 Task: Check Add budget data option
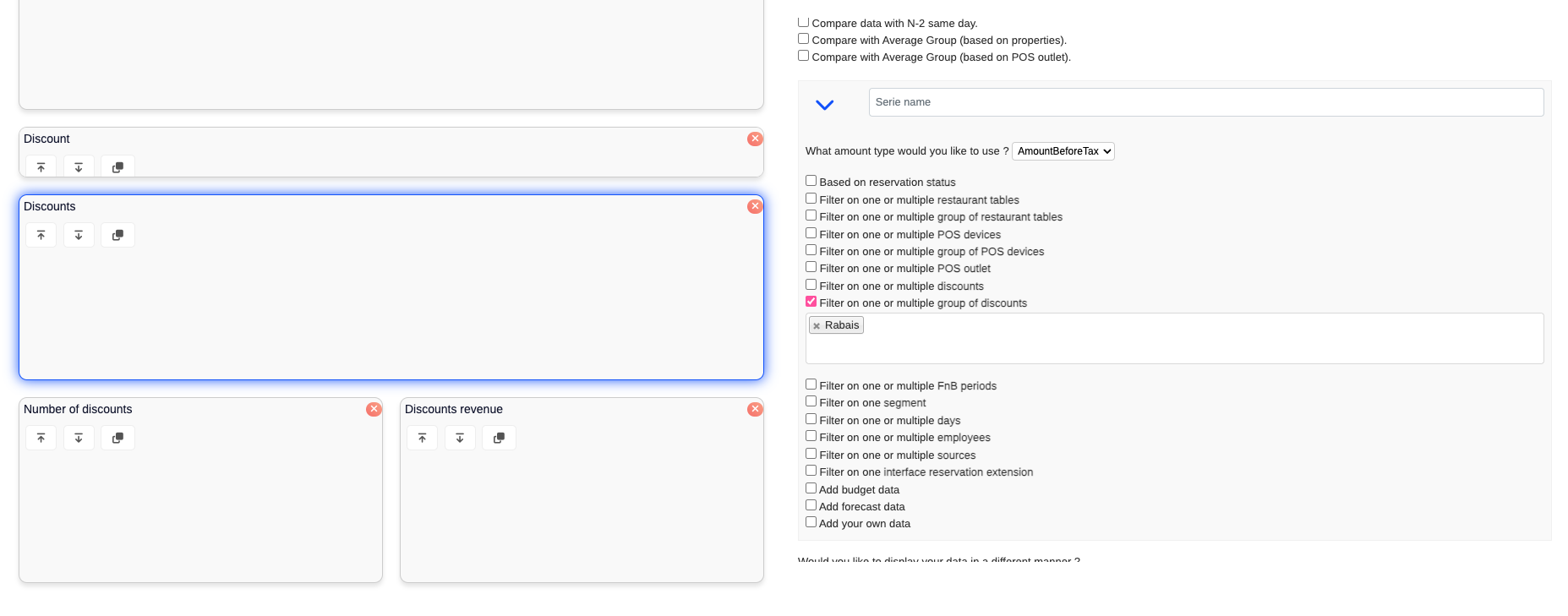click(811, 488)
